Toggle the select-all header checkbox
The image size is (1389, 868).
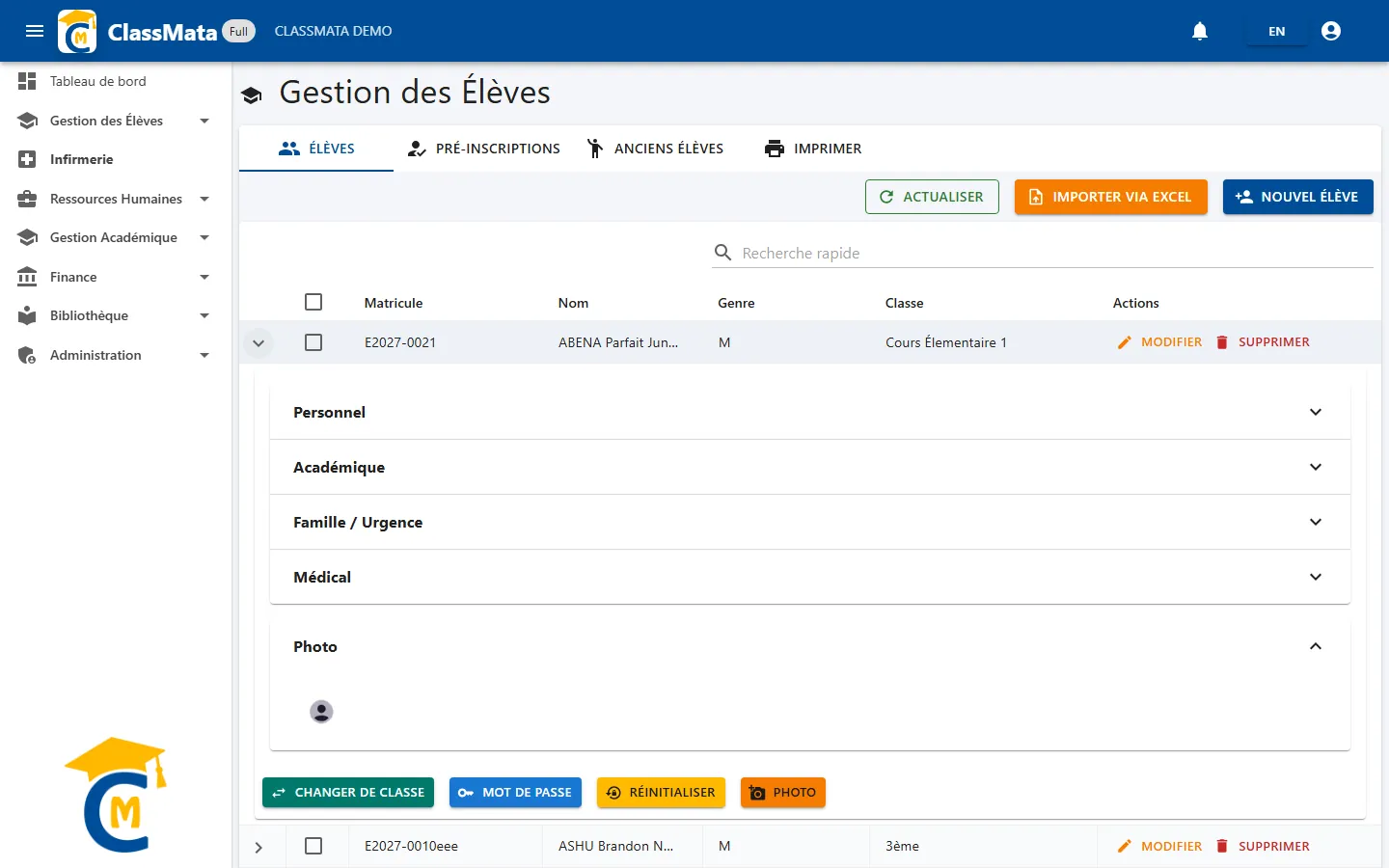tap(313, 302)
